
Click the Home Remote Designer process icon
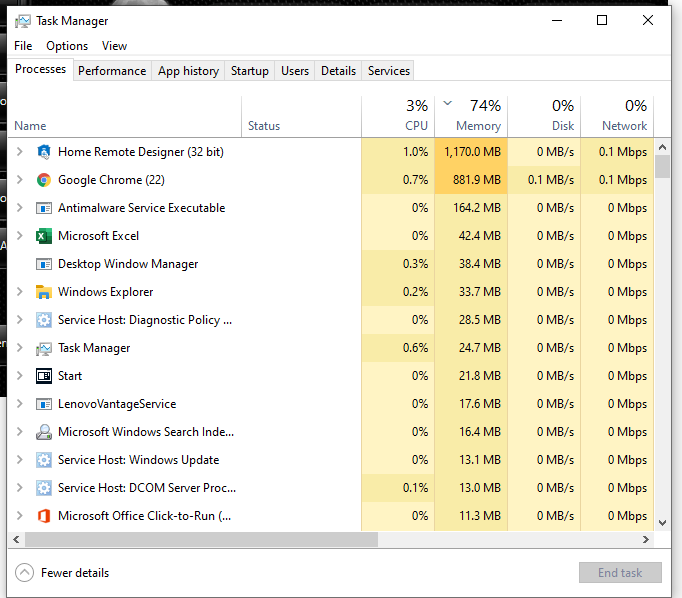(x=43, y=152)
